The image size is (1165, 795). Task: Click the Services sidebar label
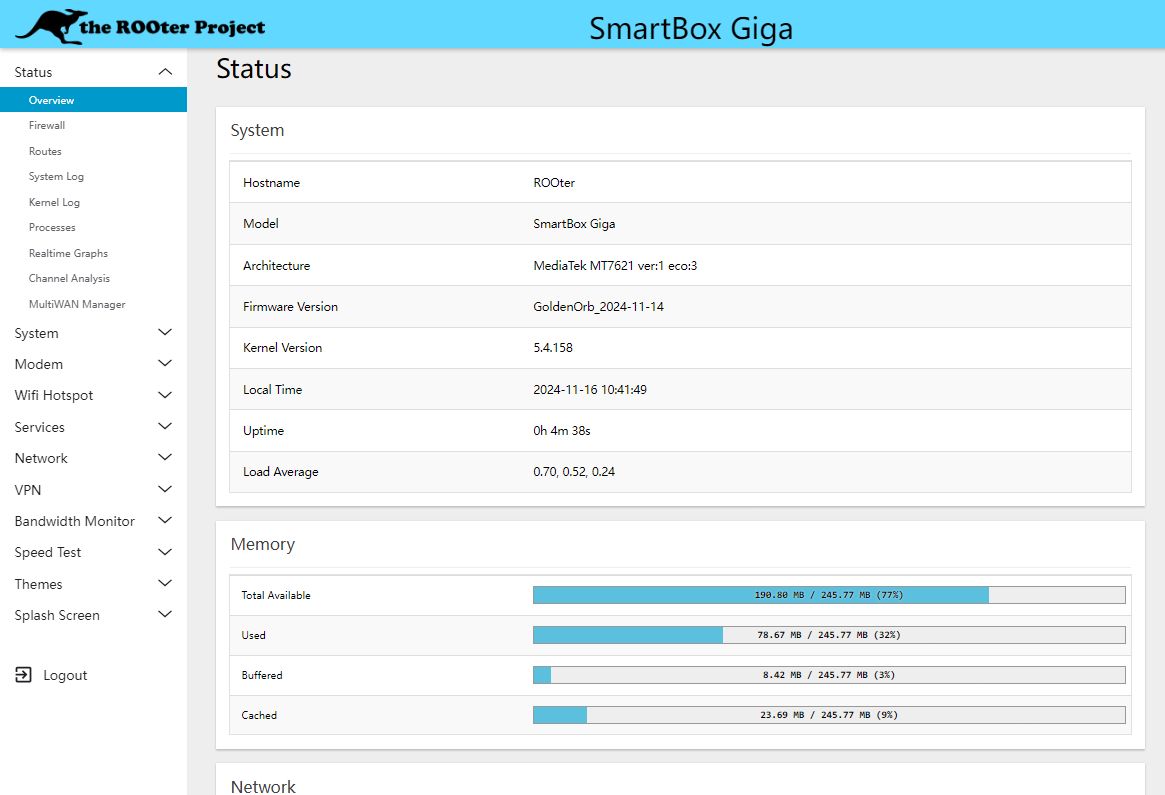39,427
